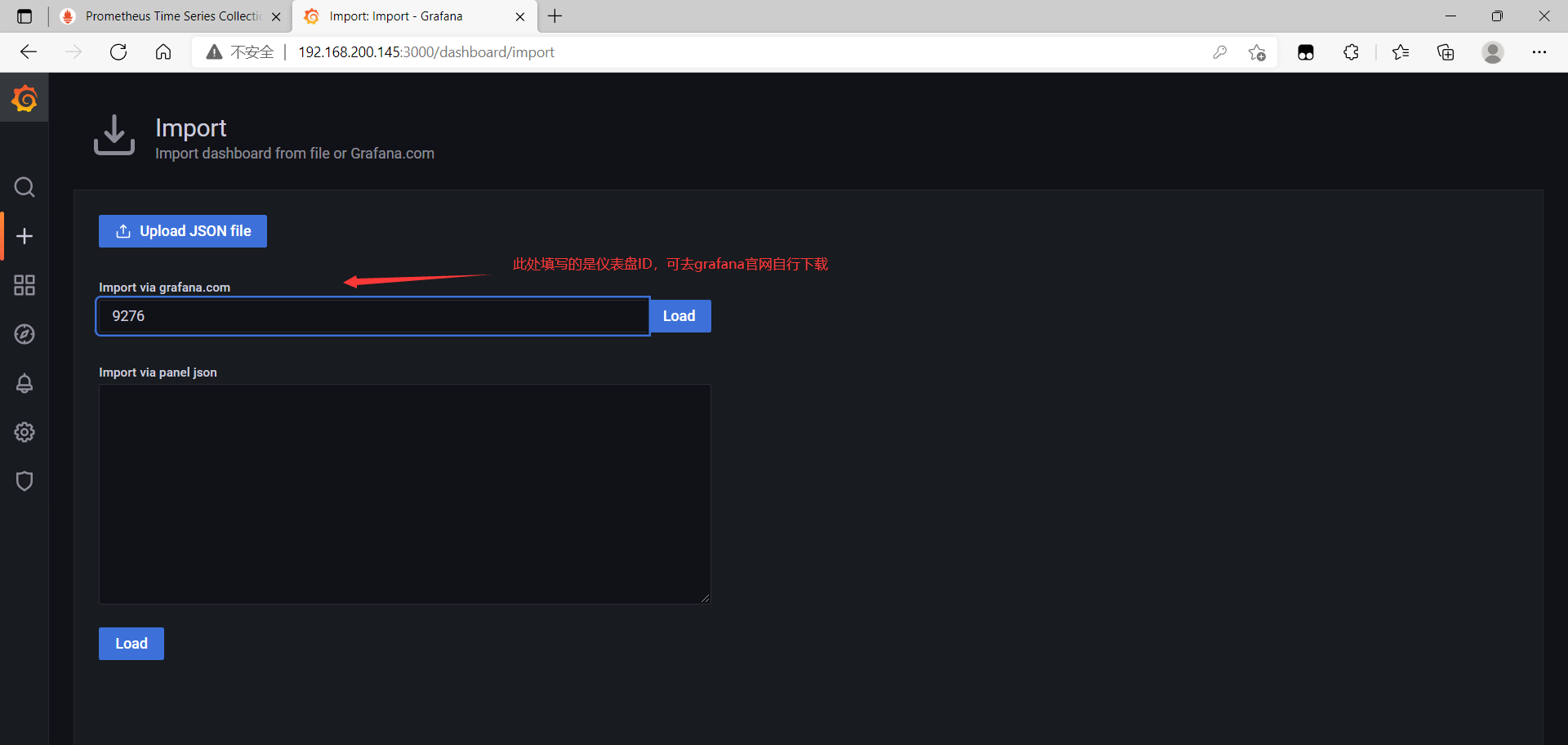The image size is (1568, 745).
Task: Reload the page with refresh icon
Action: (118, 52)
